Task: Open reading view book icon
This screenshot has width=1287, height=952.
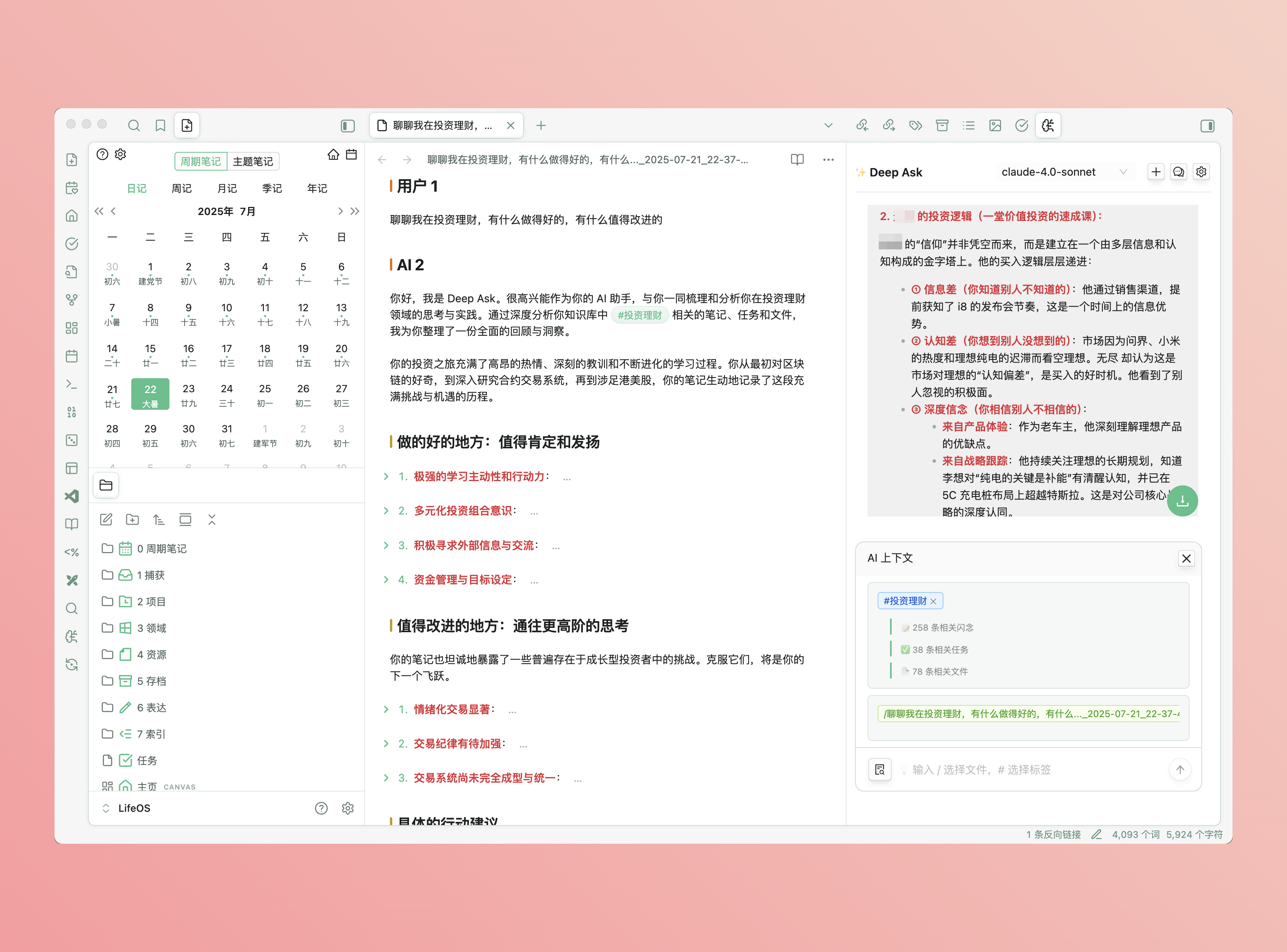Action: tap(797, 160)
